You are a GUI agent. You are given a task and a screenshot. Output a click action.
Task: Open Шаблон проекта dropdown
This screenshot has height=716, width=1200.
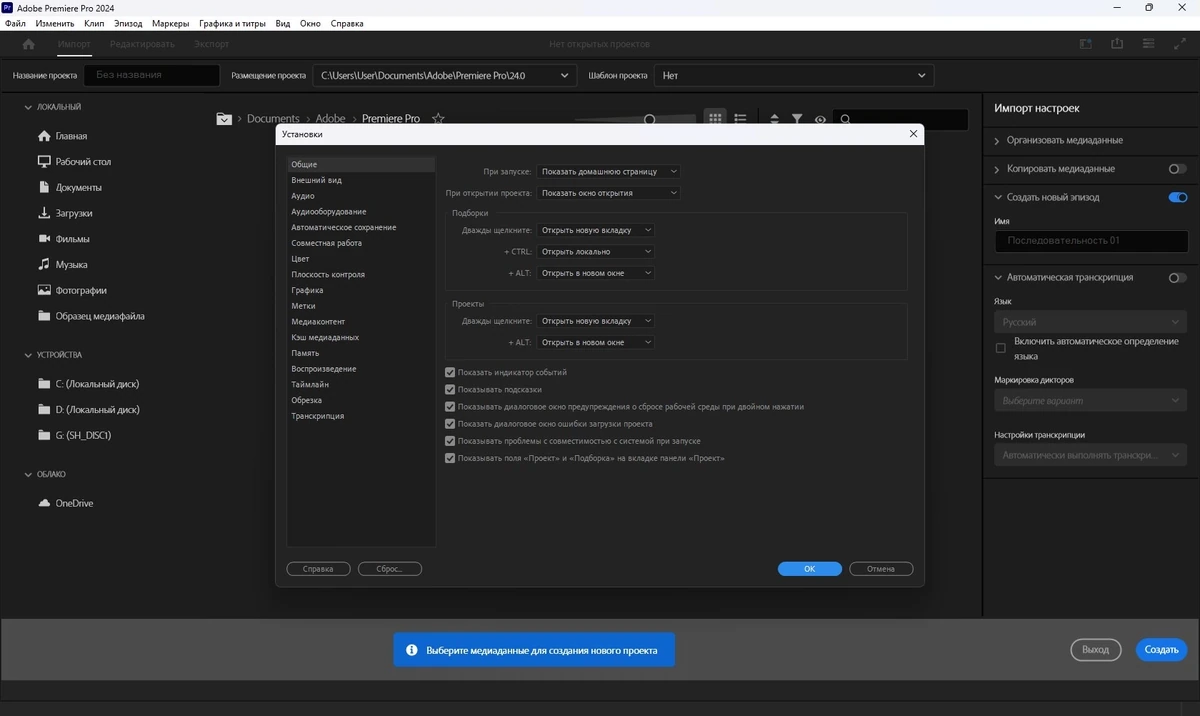794,75
